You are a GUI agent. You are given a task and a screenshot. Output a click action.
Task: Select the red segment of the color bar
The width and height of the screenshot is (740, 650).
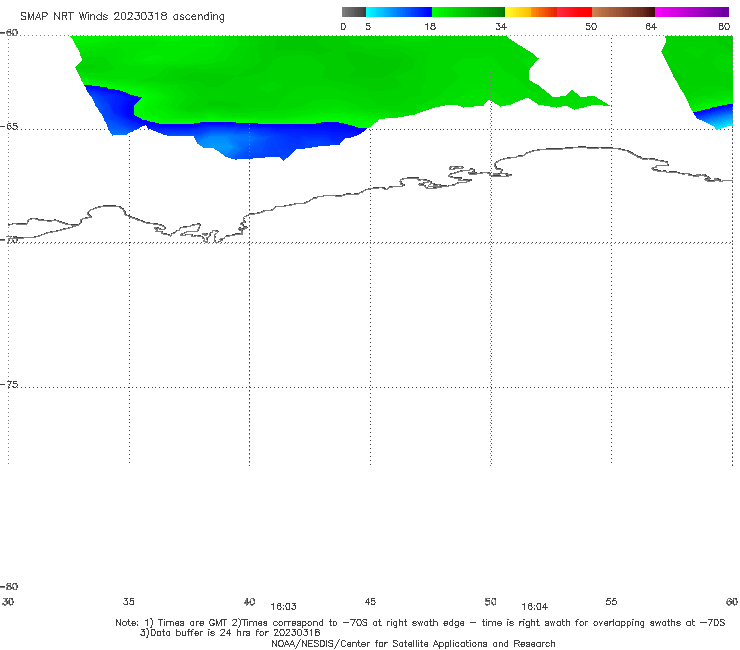coord(575,12)
